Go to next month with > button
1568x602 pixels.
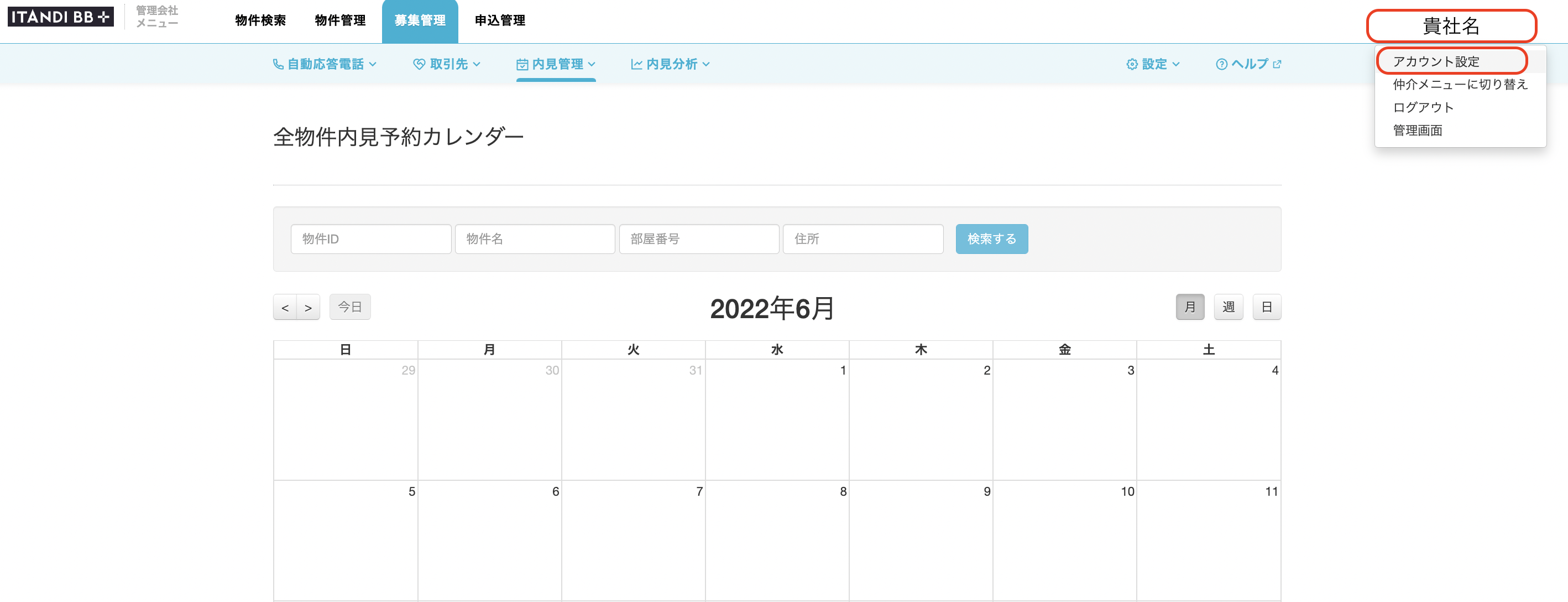[x=308, y=307]
